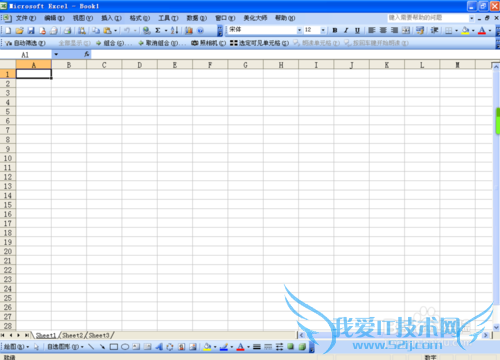Image resolution: width=500 pixels, height=360 pixels.
Task: Select the Oval drawing tool
Action: pos(125,347)
